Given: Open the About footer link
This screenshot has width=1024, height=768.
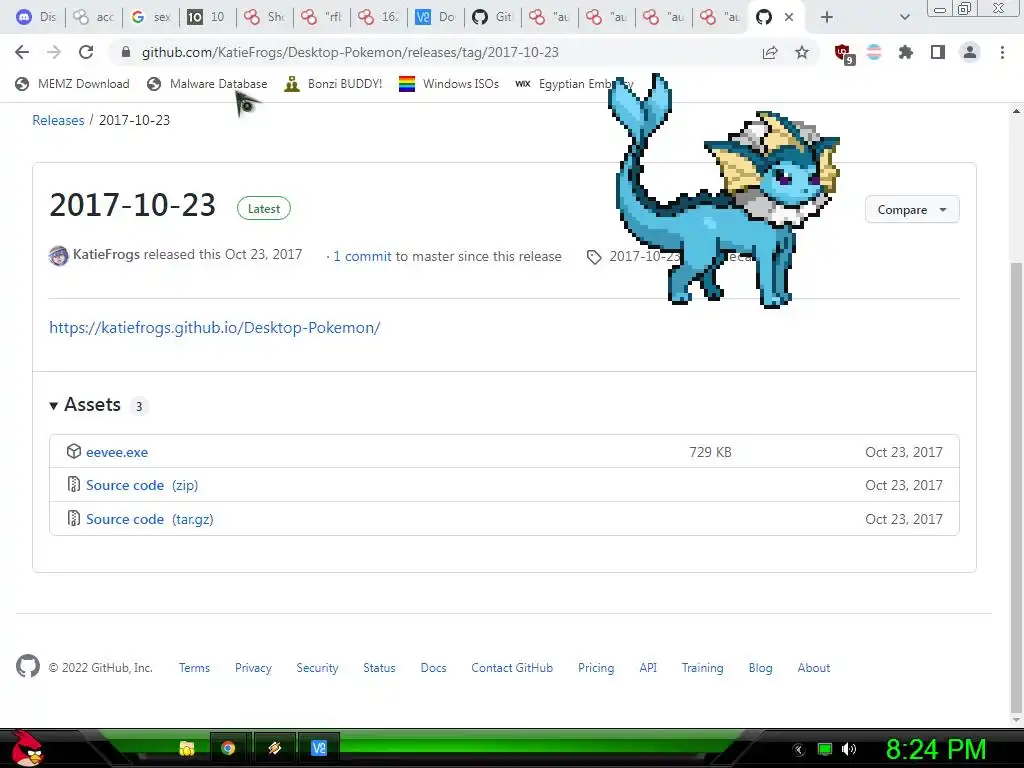Looking at the screenshot, I should pyautogui.click(x=814, y=667).
